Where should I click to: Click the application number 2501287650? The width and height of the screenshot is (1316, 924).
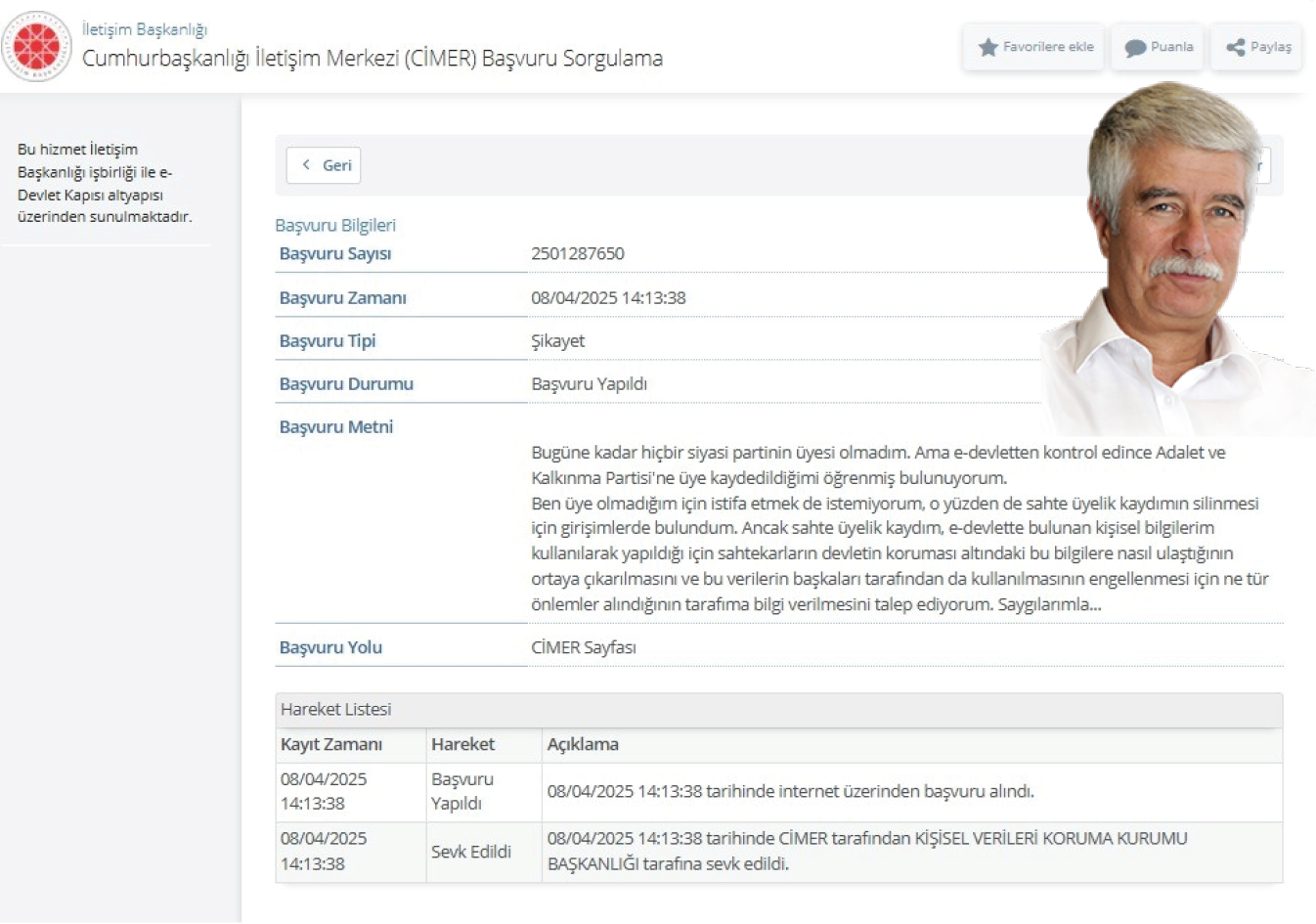click(577, 253)
